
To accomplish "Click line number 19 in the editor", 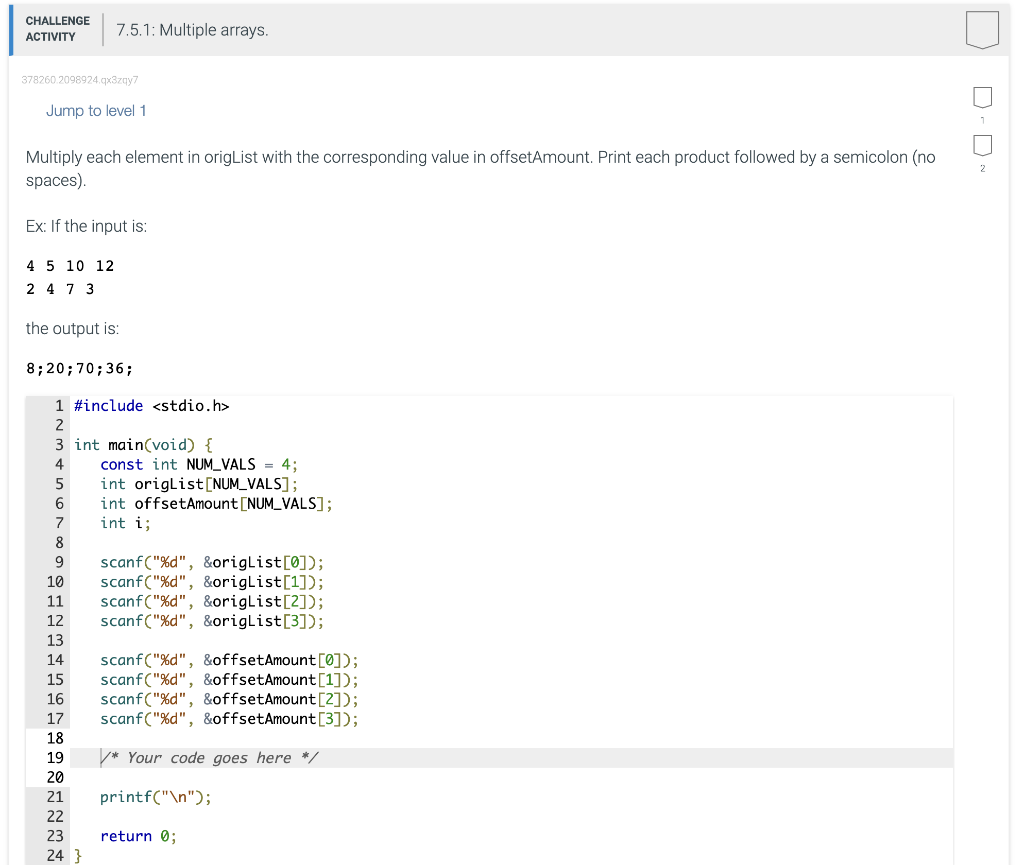I will coord(55,757).
